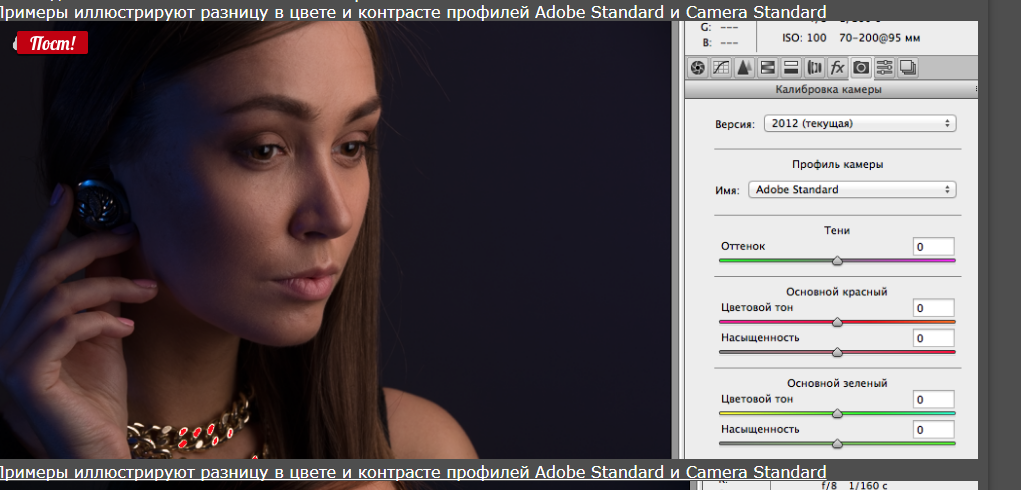Screen dimensions: 1021x490
Task: Expand the Версия dropdown showing 2012 (текущая)
Action: tap(859, 123)
